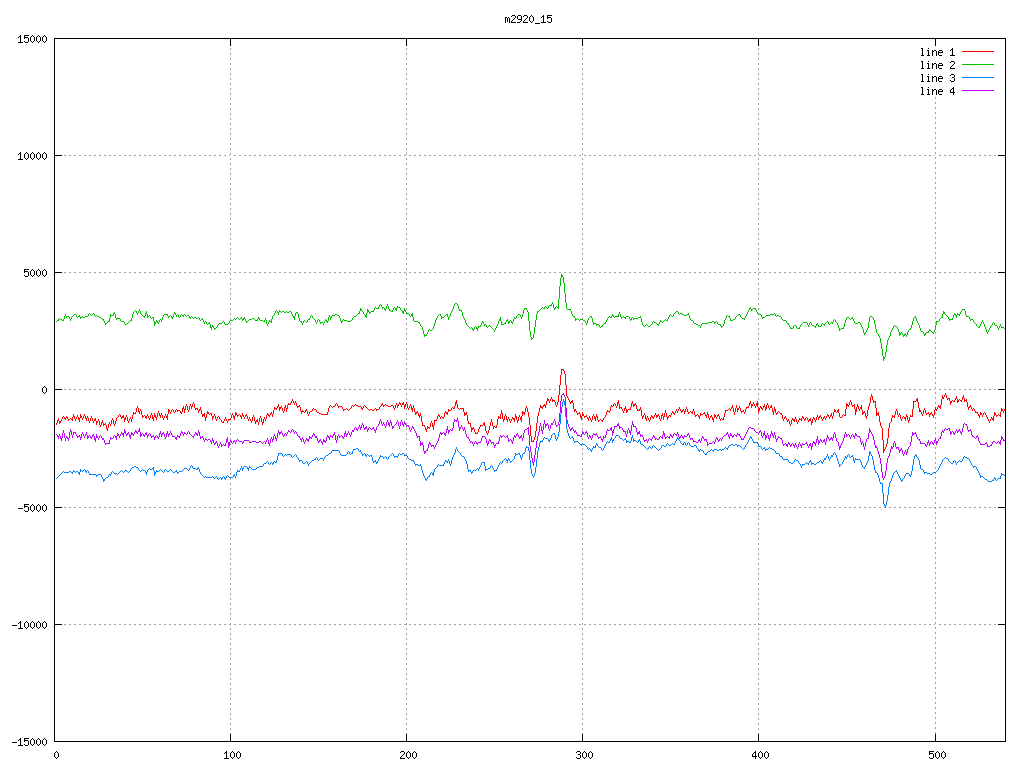Screen dimensions: 1024x768
Task: Click the y-axis label -5000
Action: coord(33,507)
